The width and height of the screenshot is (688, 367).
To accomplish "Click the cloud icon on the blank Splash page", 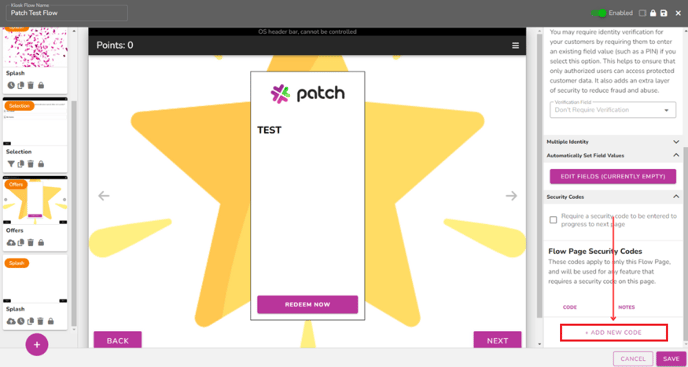I will click(x=11, y=321).
